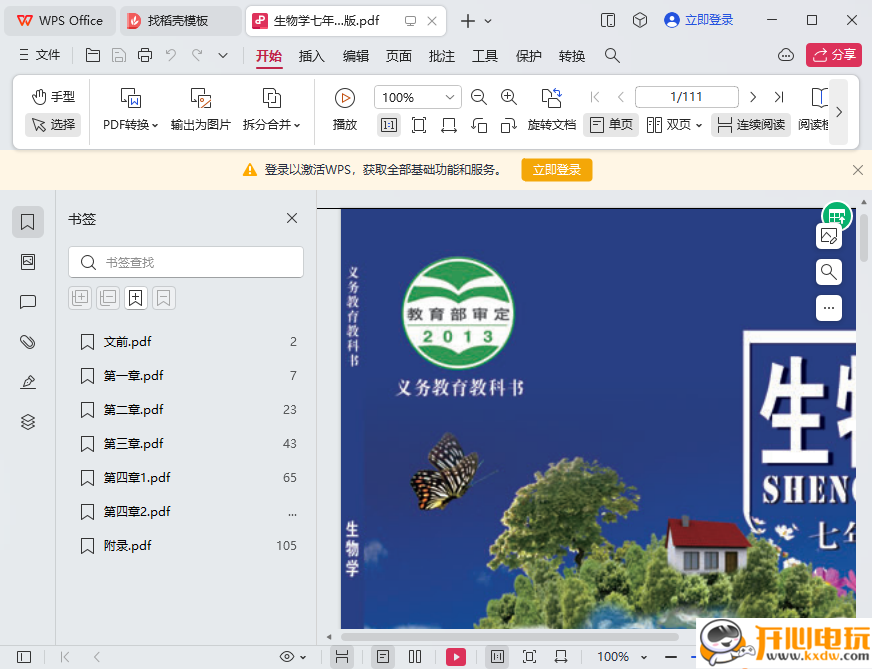Enable 单页 single page view
Screen dimensions: 872x669
point(611,125)
